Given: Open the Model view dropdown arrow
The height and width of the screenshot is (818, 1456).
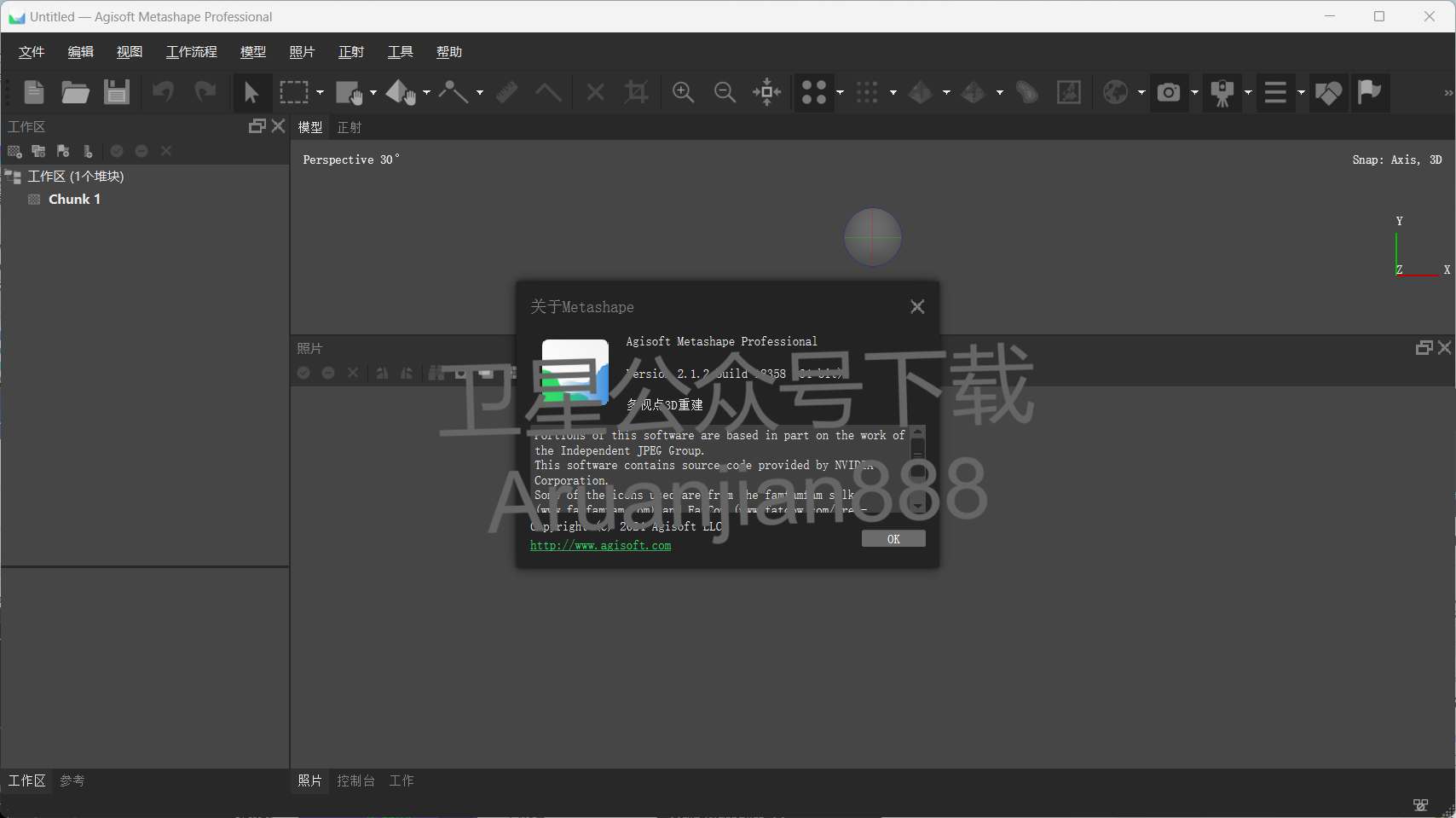Looking at the screenshot, I should tap(946, 92).
